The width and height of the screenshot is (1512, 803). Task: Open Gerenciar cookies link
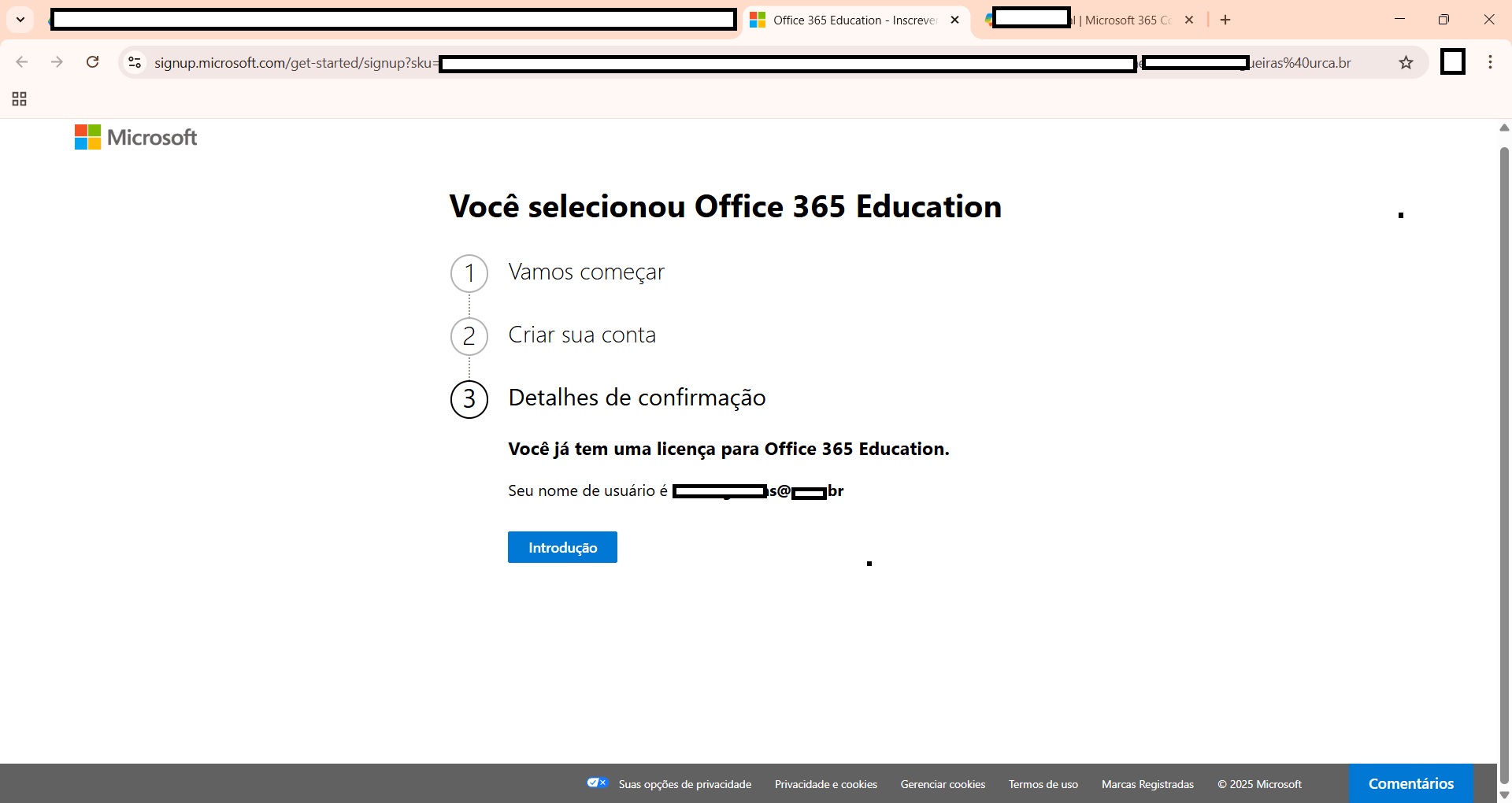click(943, 784)
